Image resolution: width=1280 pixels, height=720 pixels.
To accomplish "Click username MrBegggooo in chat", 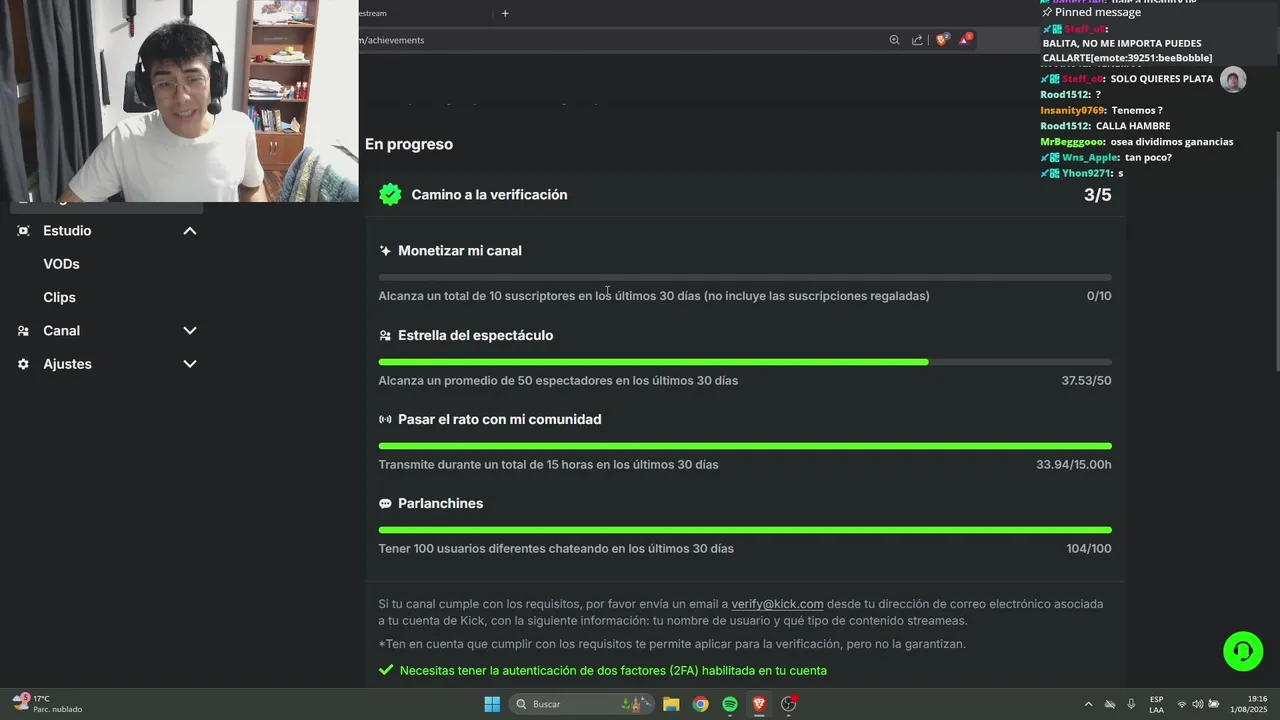I will point(1072,142).
